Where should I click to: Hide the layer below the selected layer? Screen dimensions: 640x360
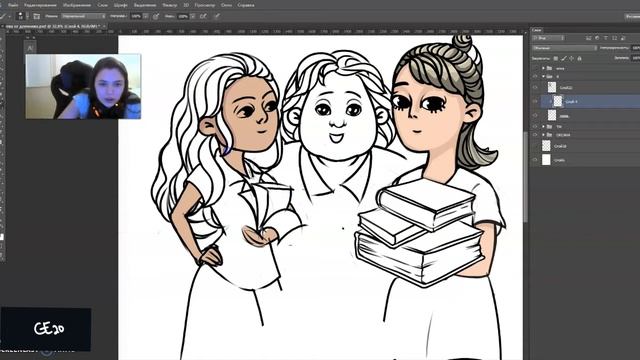tap(535, 116)
